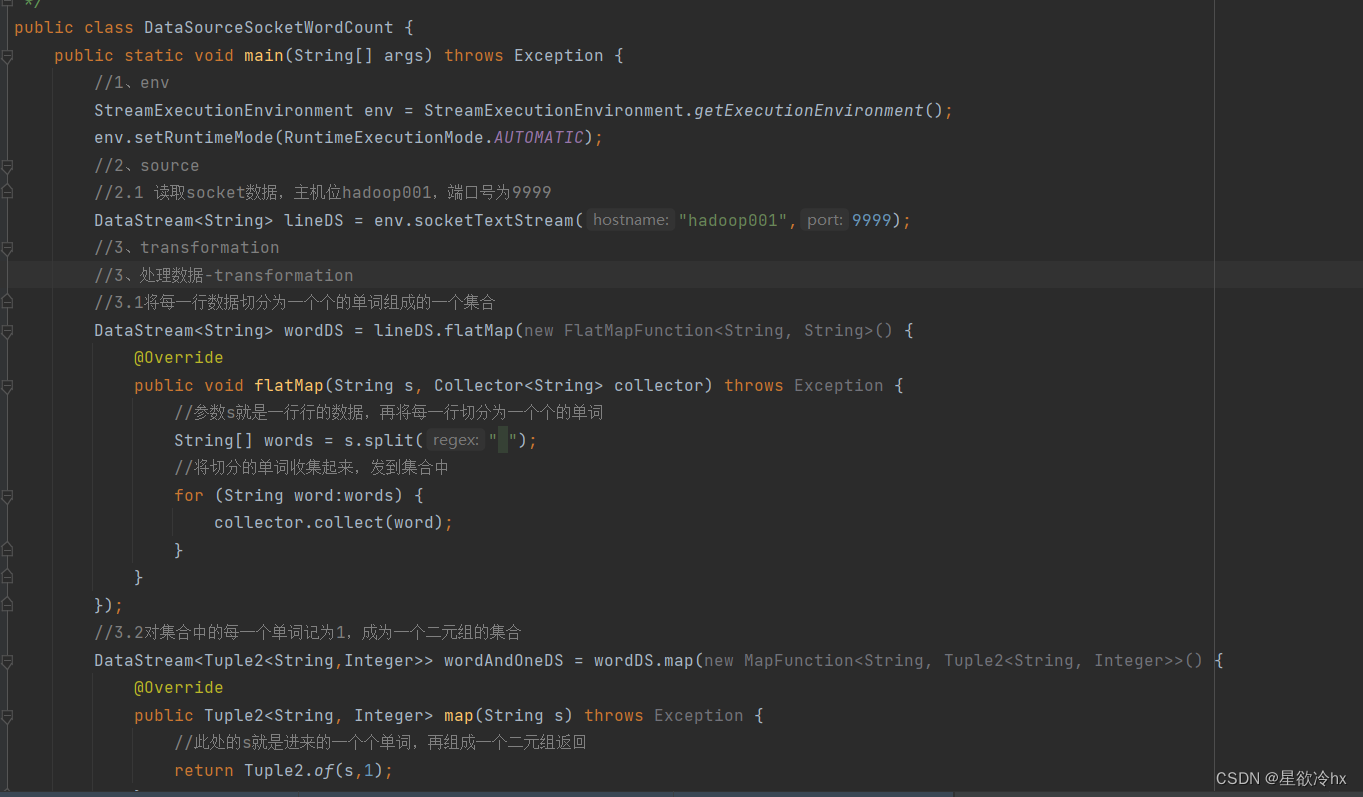Click the CSDN @星欲冷hx watermark text
The width and height of the screenshot is (1363, 797).
click(x=1281, y=778)
